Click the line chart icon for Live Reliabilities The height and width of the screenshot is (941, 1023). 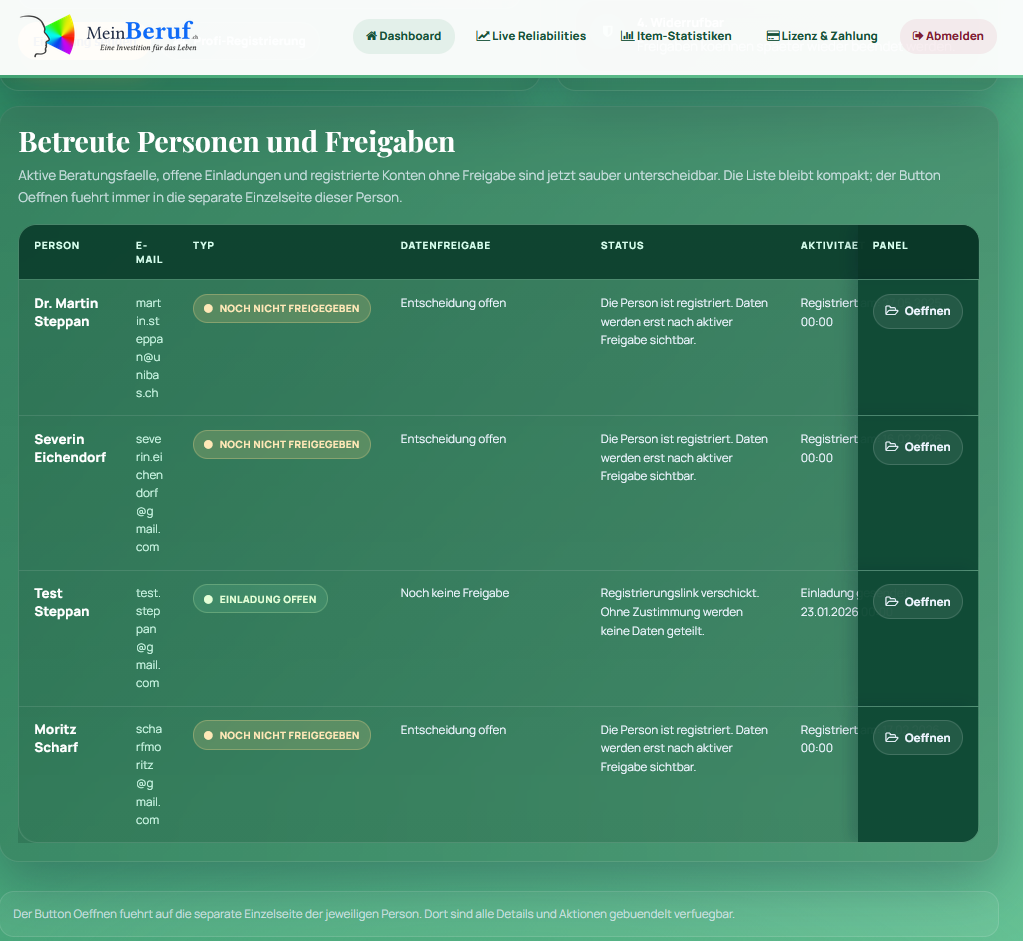pos(483,36)
